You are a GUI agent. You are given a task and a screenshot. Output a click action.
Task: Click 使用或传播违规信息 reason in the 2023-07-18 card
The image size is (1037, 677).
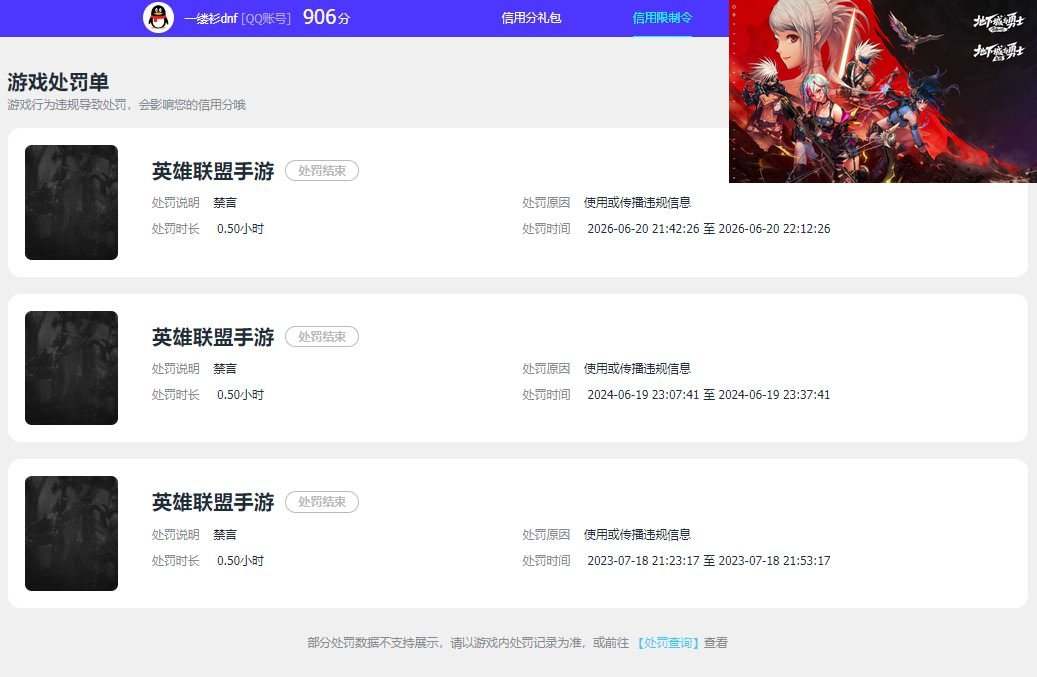(x=637, y=535)
